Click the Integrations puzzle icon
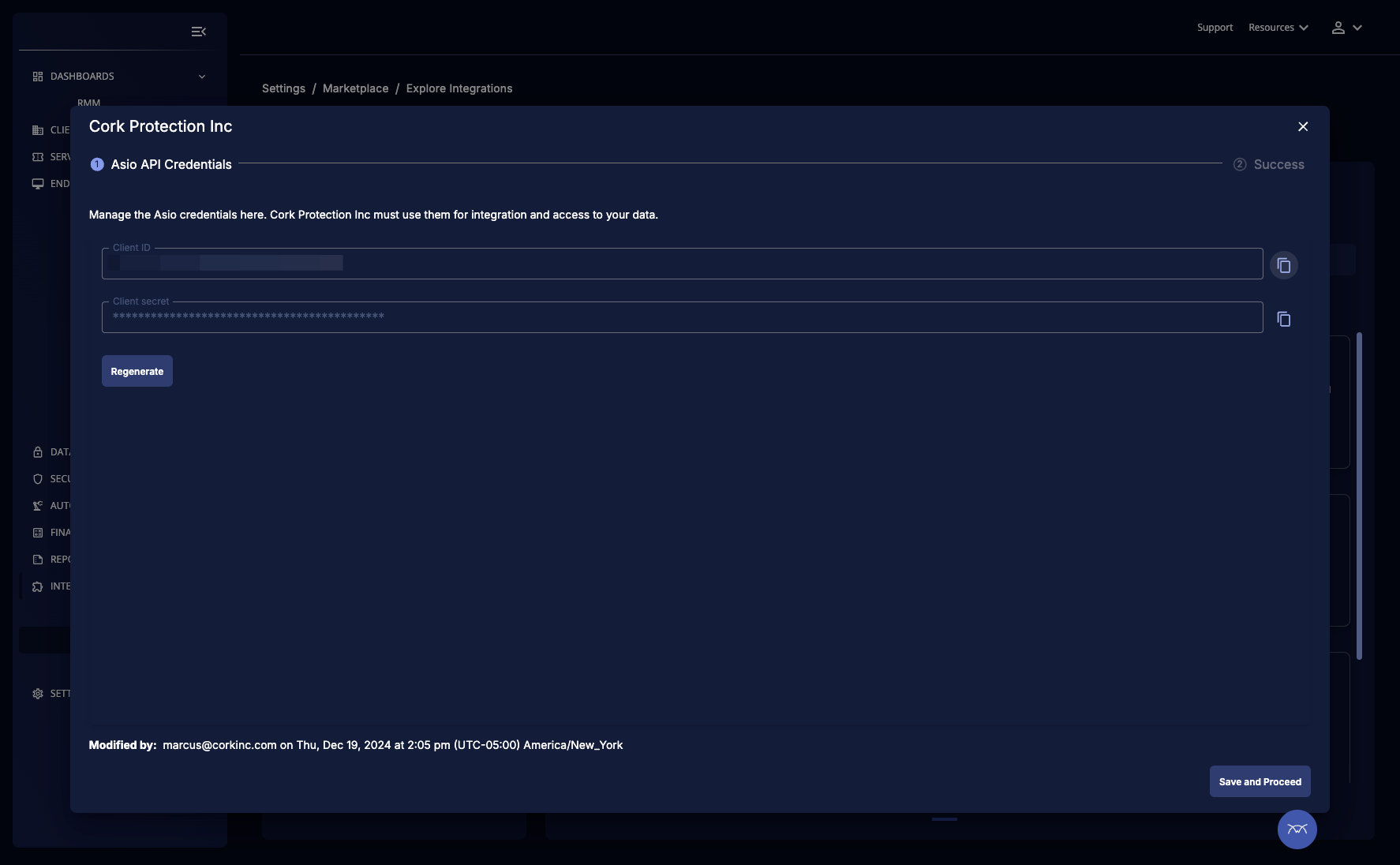 pyautogui.click(x=38, y=586)
